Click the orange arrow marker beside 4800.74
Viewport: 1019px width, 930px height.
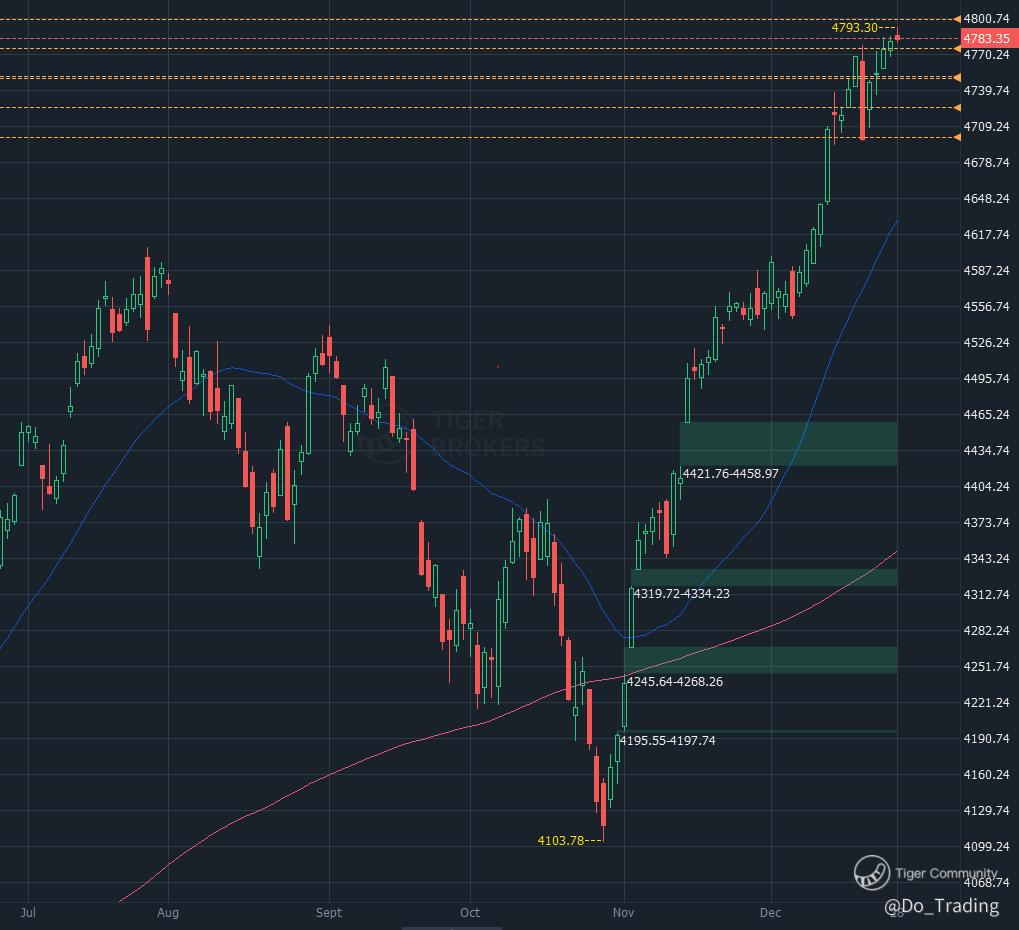[x=957, y=19]
